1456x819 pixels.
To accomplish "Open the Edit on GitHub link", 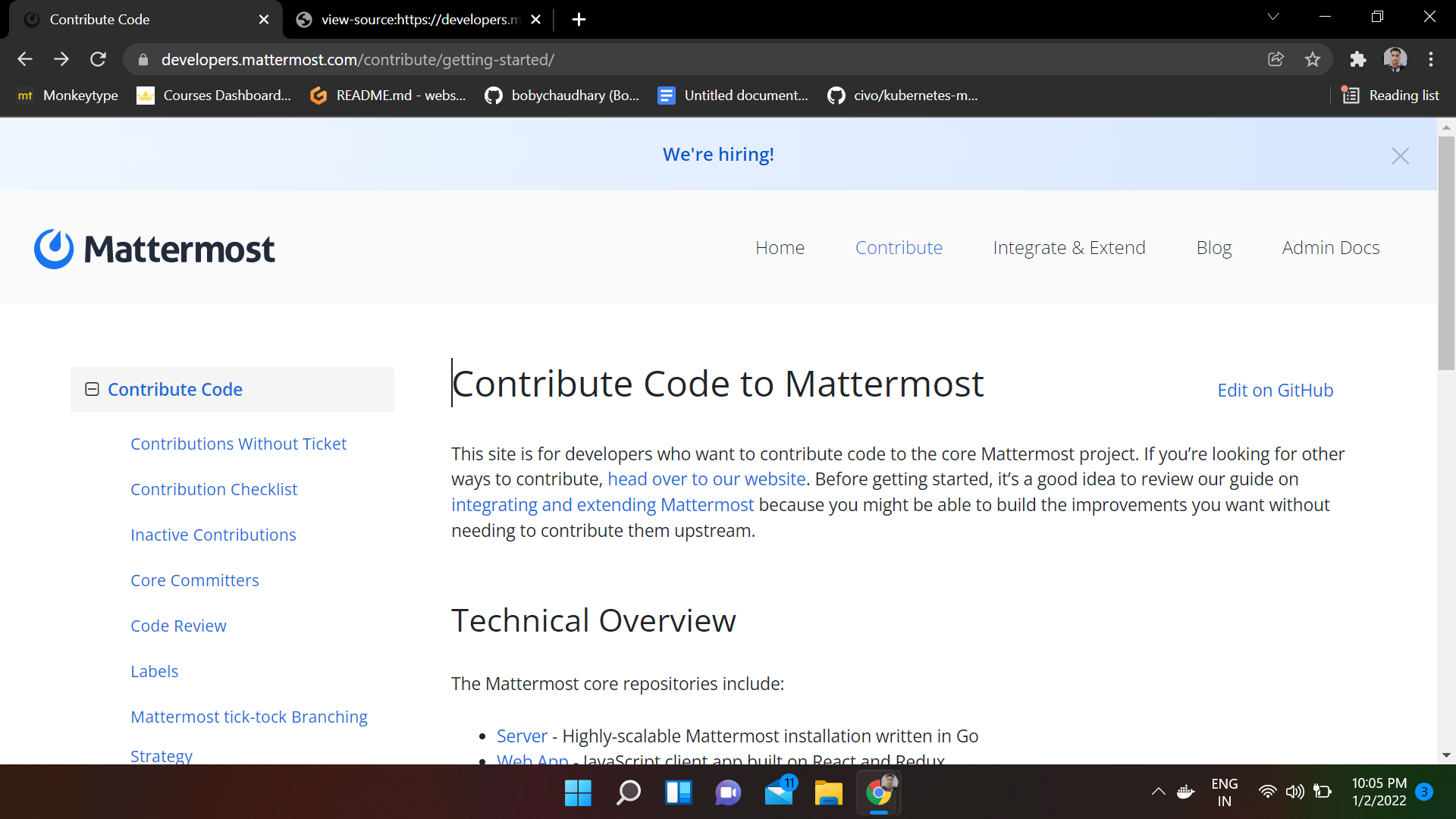I will click(x=1275, y=390).
